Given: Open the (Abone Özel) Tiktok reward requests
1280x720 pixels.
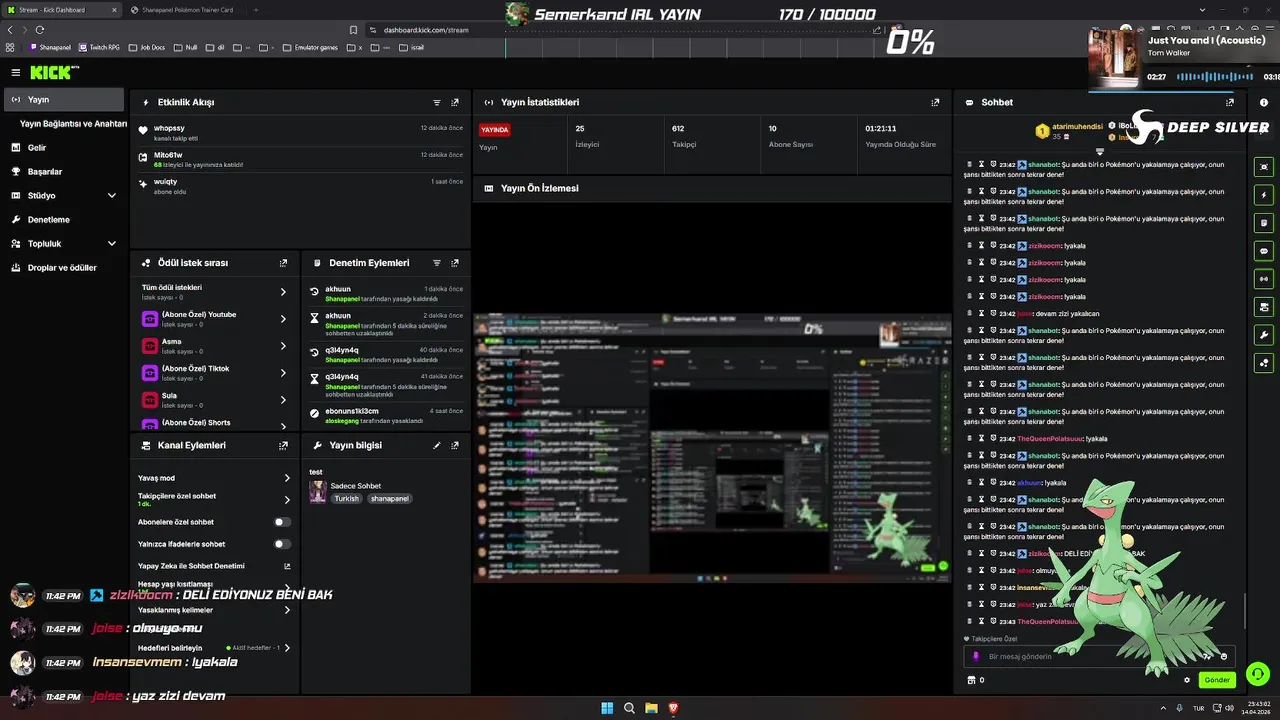Looking at the screenshot, I should click(x=215, y=373).
